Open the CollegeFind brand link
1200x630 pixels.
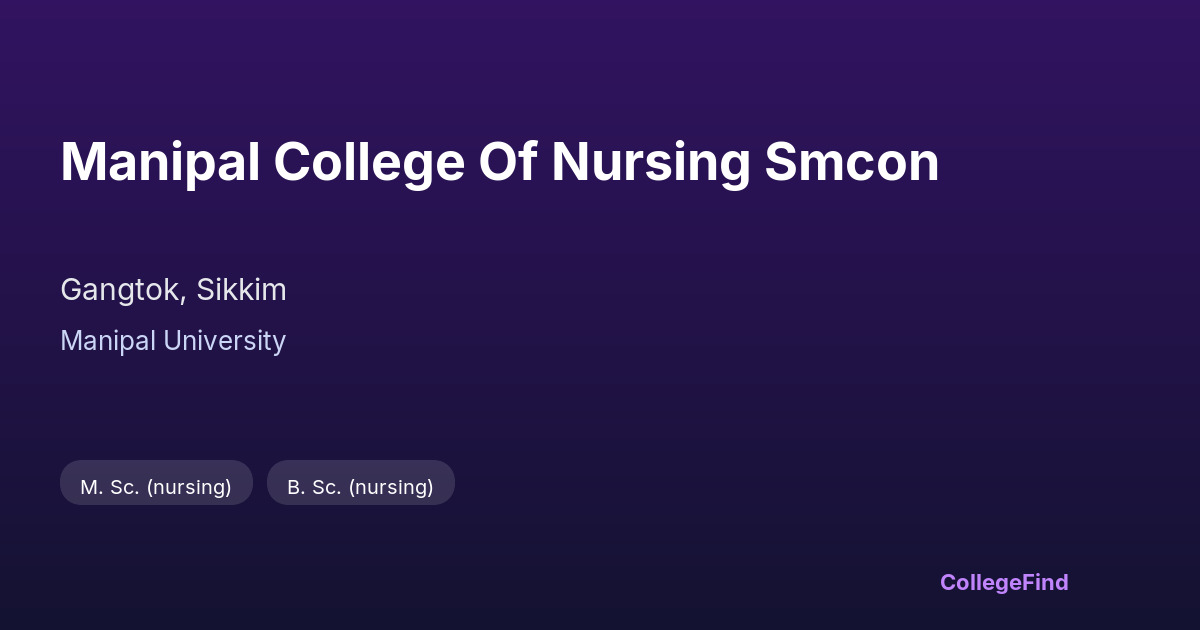(1004, 582)
